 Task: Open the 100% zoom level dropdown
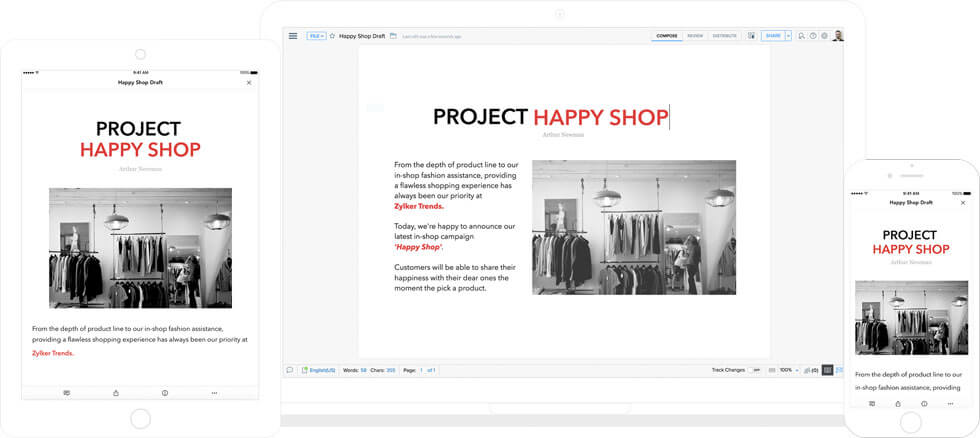[x=788, y=370]
